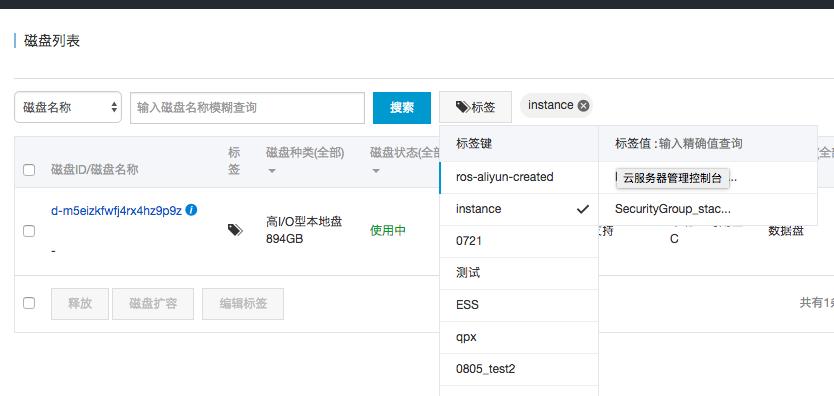This screenshot has width=834, height=396.
Task: Open the 磁盘名称 search type dropdown
Action: 68,107
